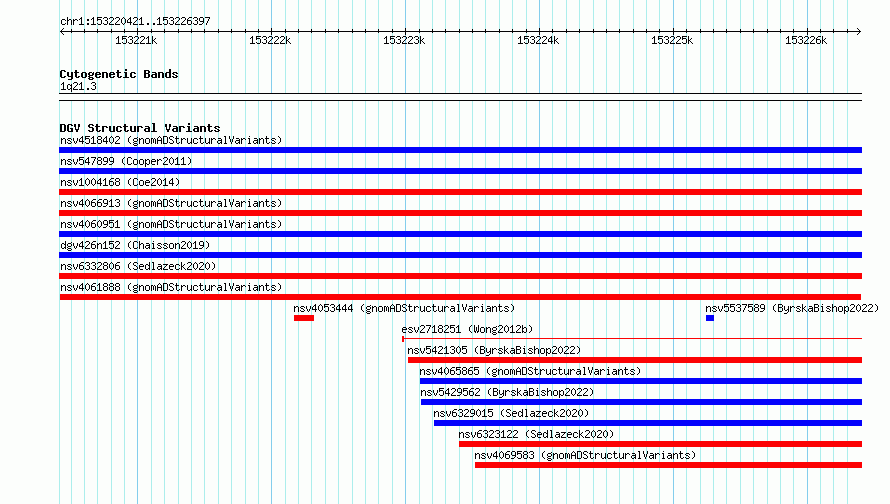Select the red bar under nsv5421305
Image resolution: width=890 pixels, height=504 pixels.
[635, 360]
